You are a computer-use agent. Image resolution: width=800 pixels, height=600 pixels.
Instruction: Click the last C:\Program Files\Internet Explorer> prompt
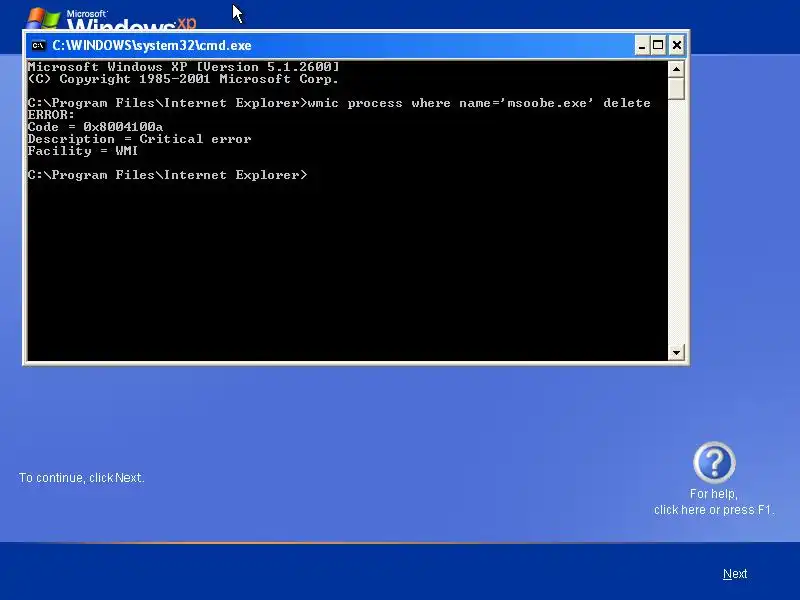tap(167, 175)
